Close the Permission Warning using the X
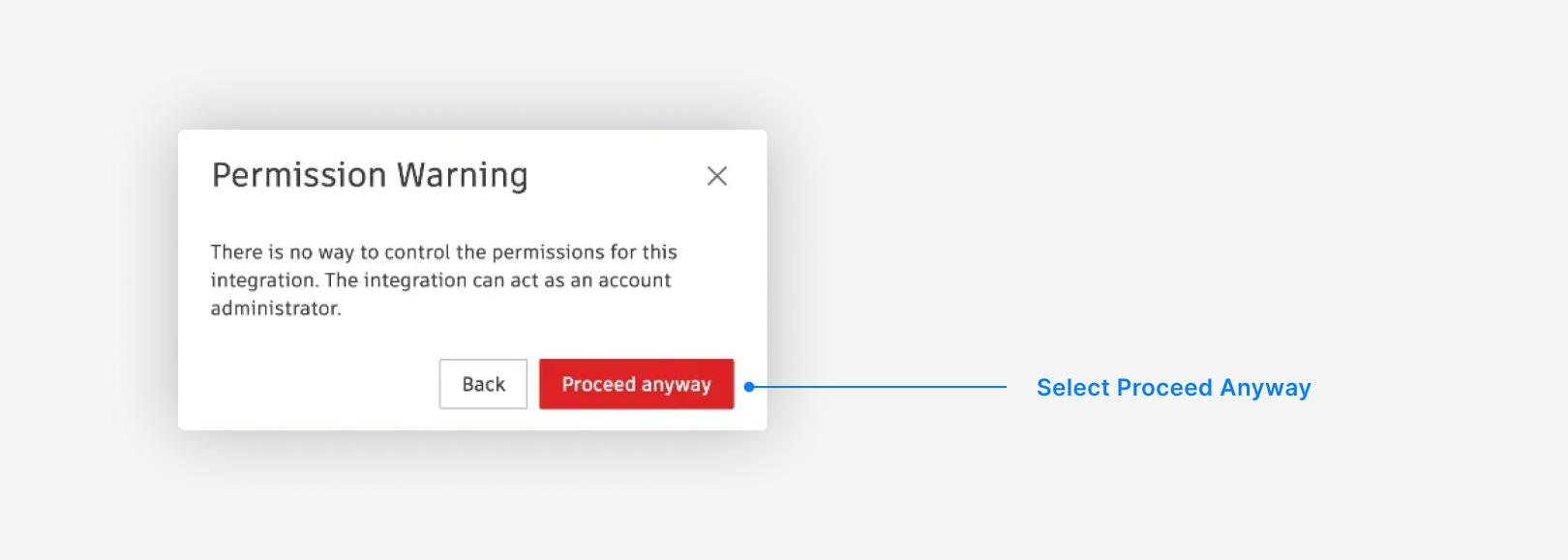 coord(716,176)
